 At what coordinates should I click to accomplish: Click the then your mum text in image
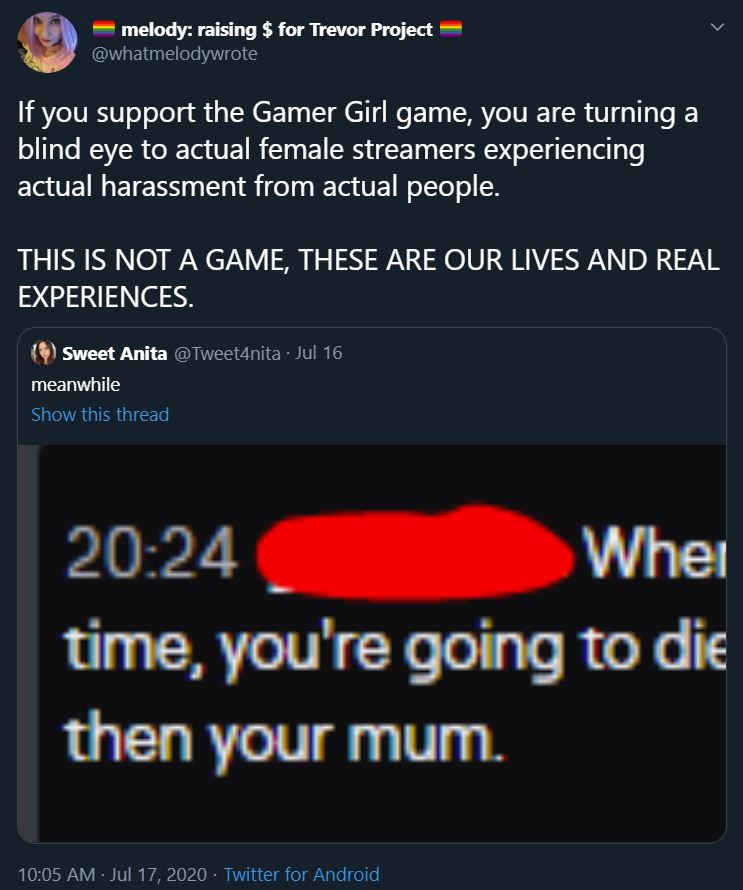pyautogui.click(x=284, y=741)
